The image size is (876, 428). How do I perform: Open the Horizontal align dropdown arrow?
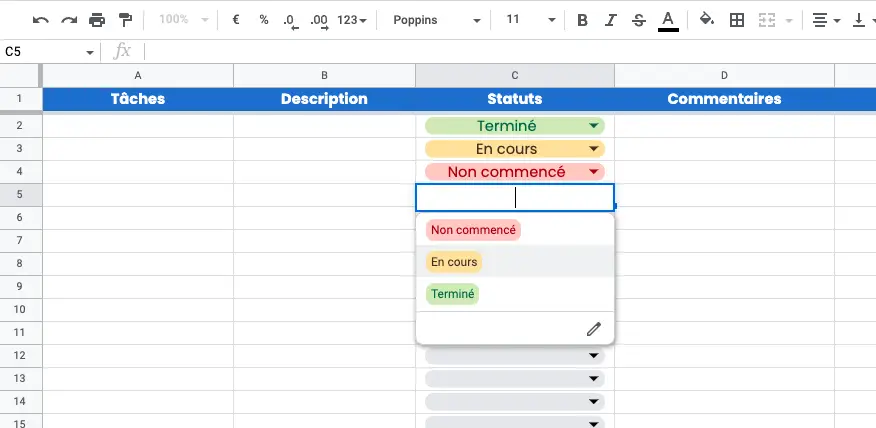(837, 21)
